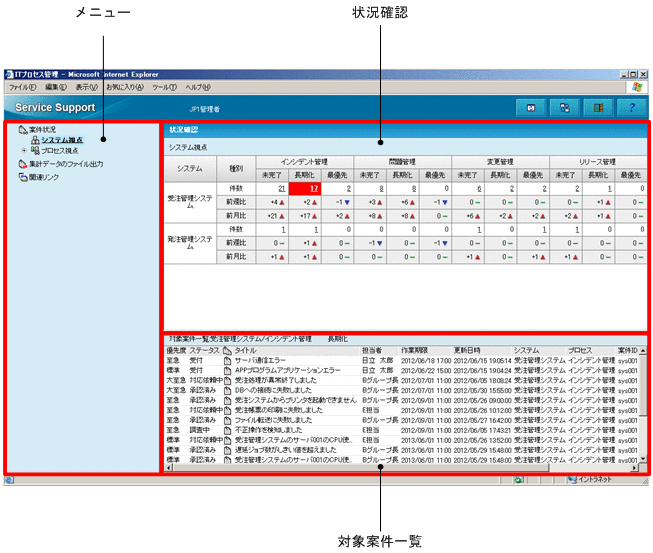This screenshot has width=653, height=553.
Task: Click the タイトル column header
Action: click(x=245, y=351)
